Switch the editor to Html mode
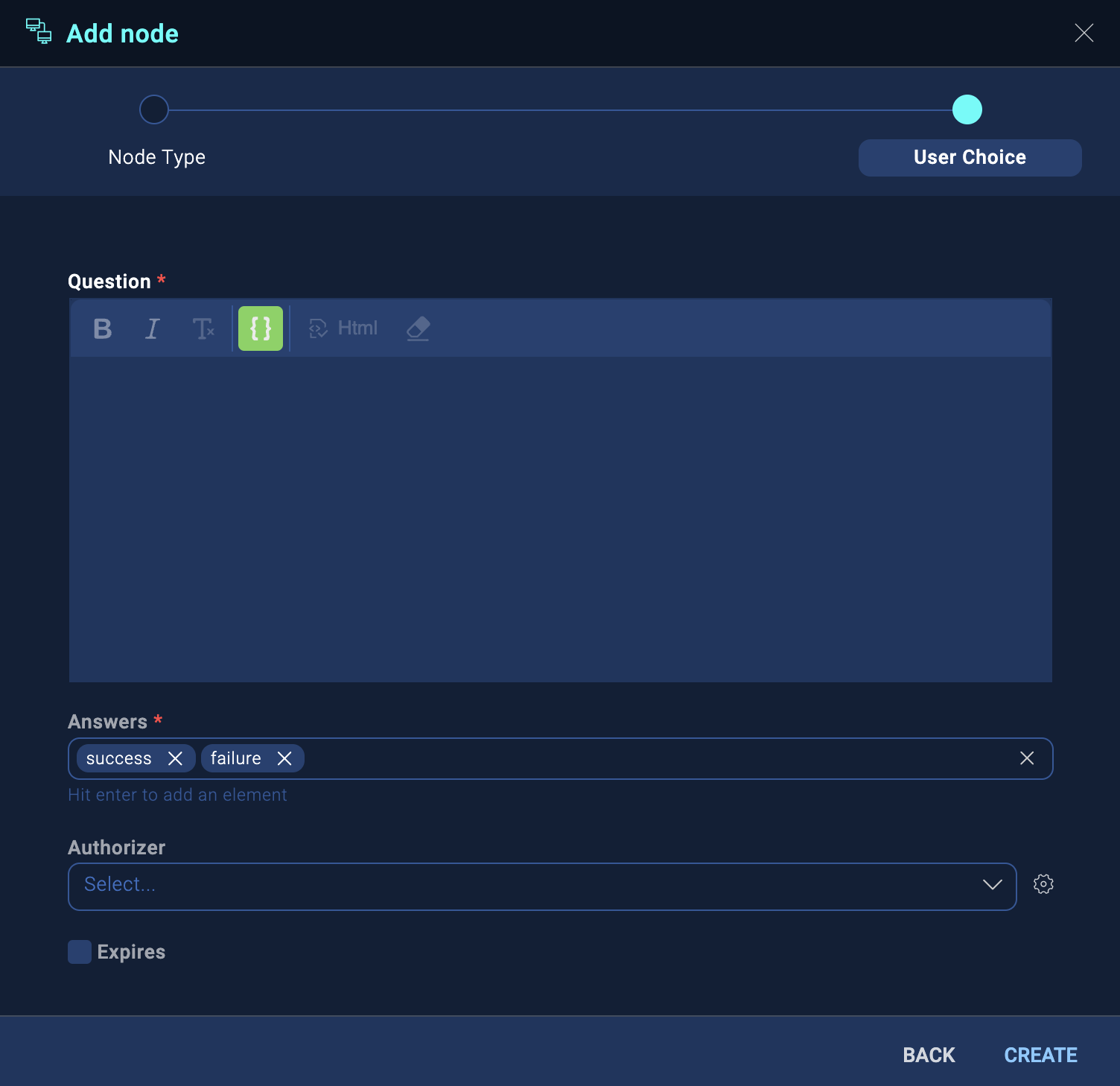The height and width of the screenshot is (1086, 1120). 343,328
